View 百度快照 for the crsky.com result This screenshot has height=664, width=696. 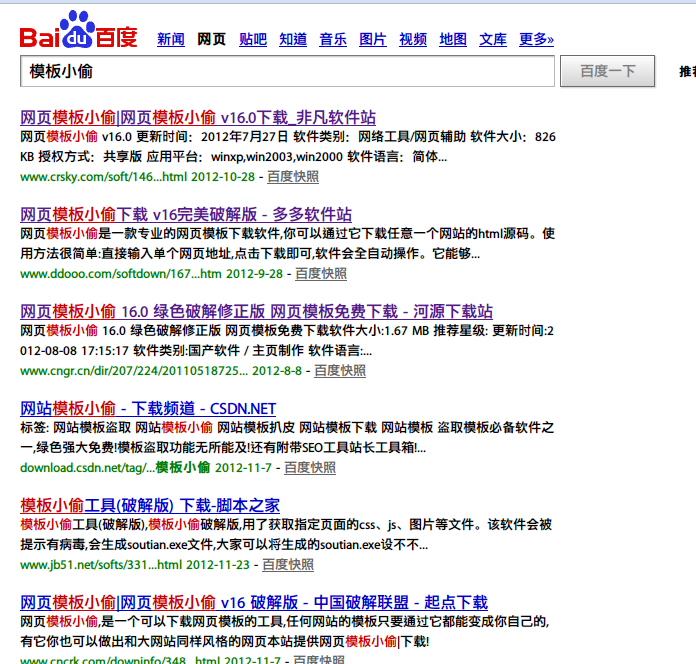(293, 177)
